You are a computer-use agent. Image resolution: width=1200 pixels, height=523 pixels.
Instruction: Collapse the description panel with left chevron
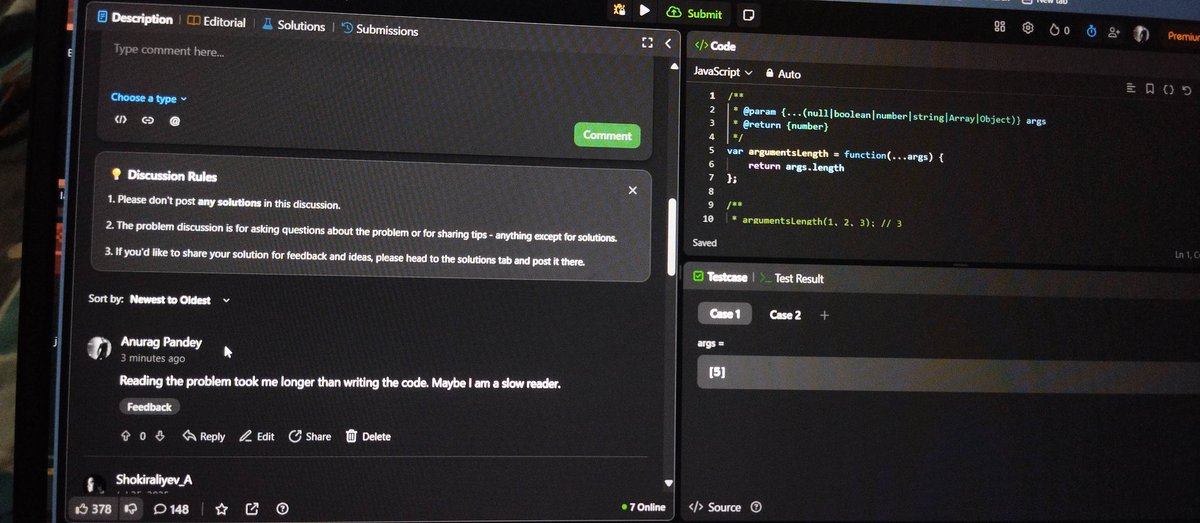point(668,43)
